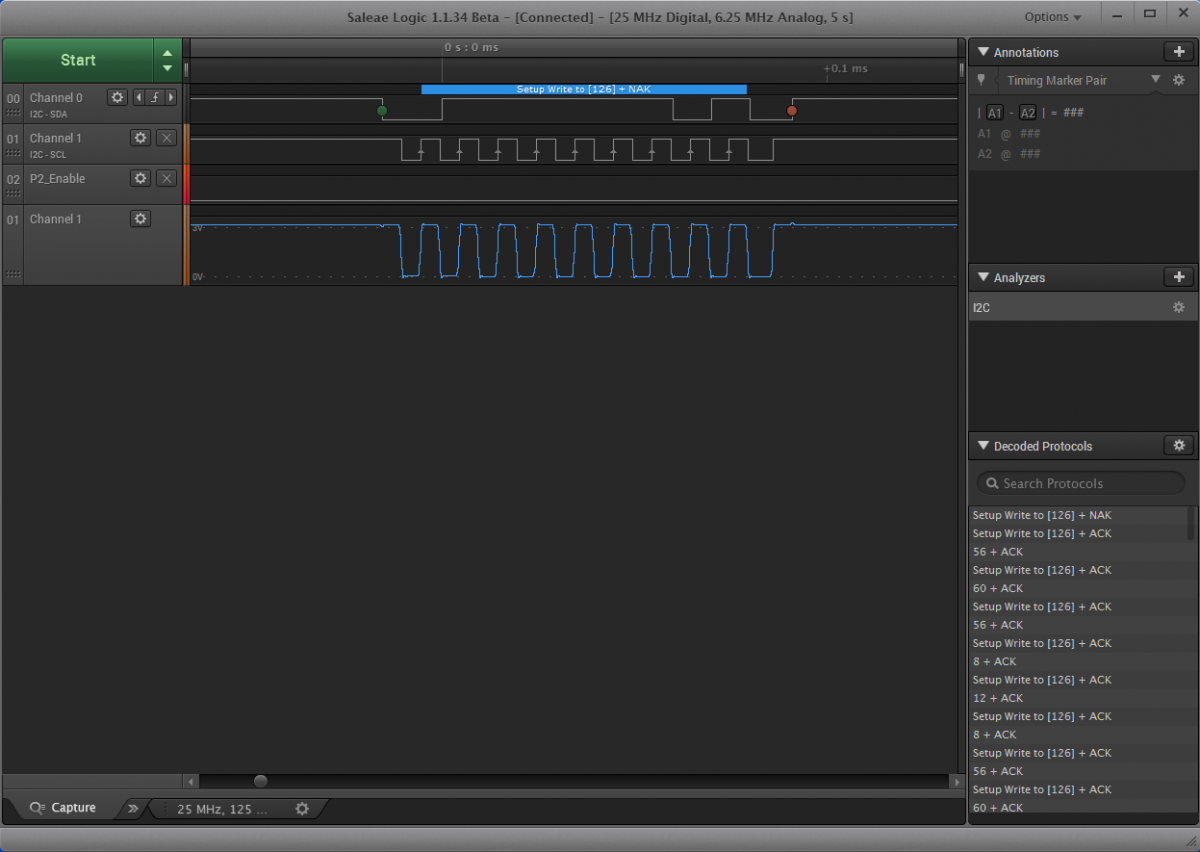This screenshot has height=852, width=1200.
Task: Open I2C analyzer settings gear
Action: click(x=1179, y=307)
